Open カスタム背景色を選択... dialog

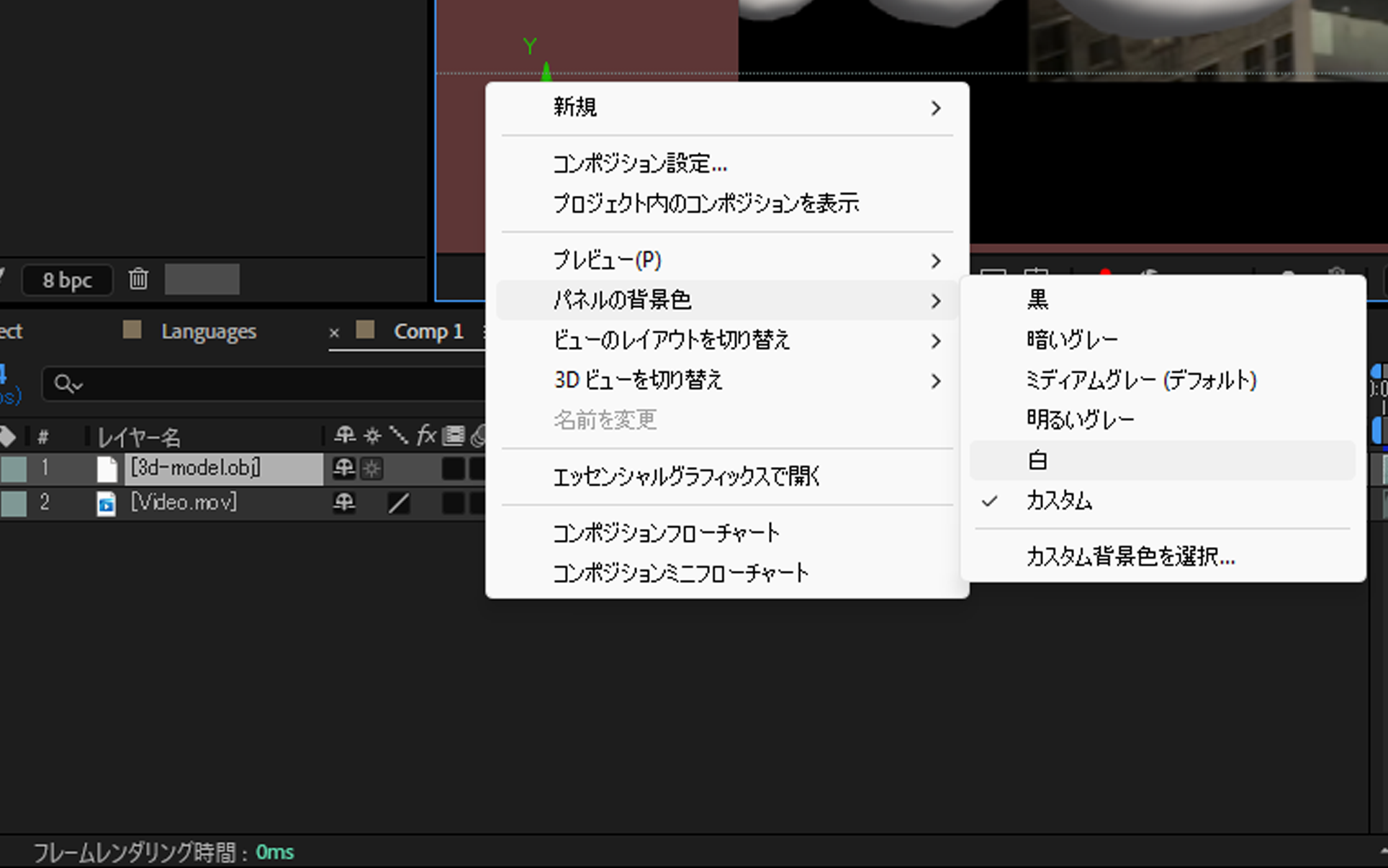(1163, 556)
